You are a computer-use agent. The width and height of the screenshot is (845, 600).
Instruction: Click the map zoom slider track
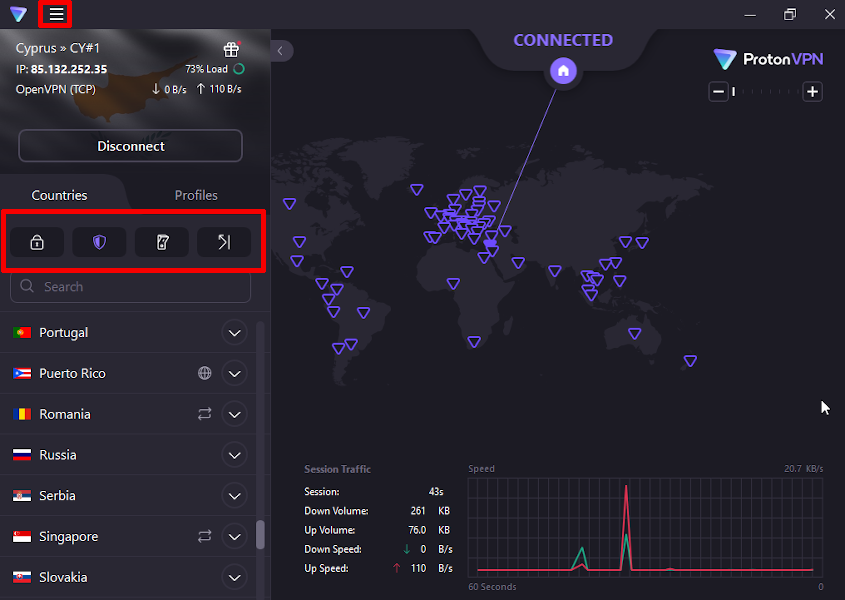tap(765, 92)
